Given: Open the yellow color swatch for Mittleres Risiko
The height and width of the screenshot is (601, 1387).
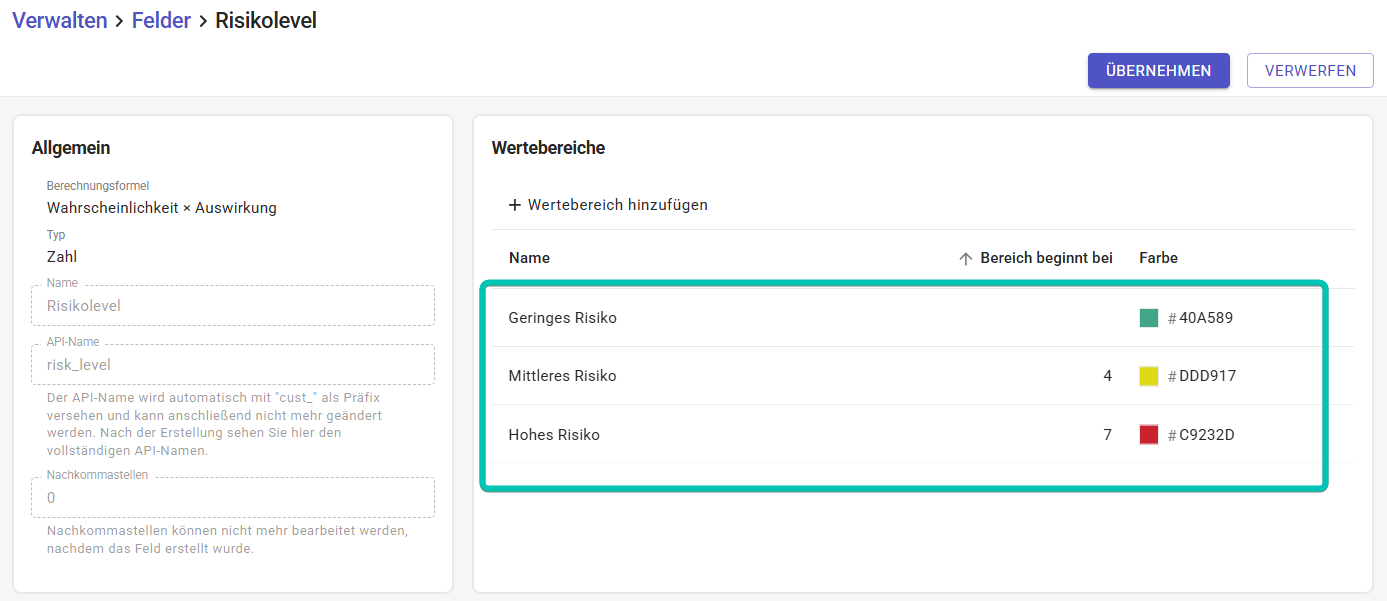Looking at the screenshot, I should tap(1149, 376).
